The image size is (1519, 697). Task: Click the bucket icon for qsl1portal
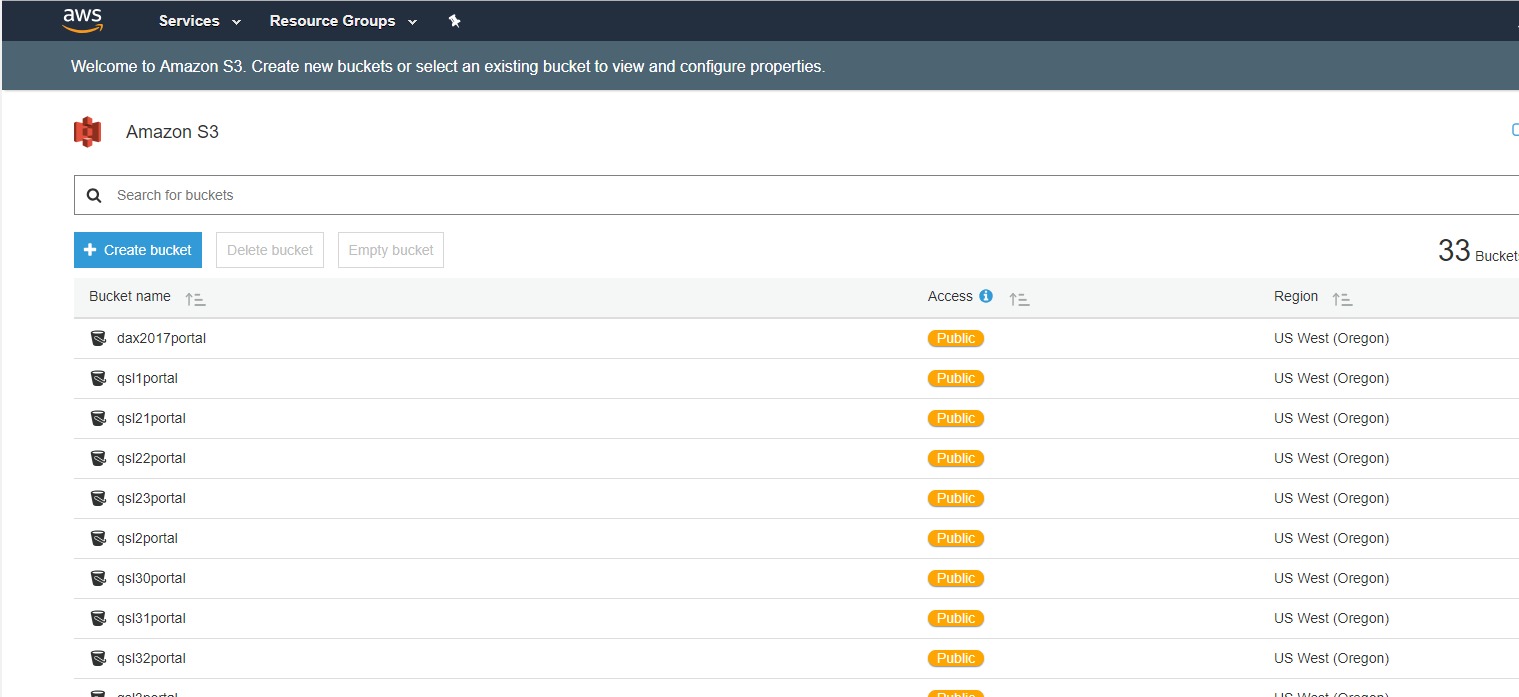click(98, 378)
